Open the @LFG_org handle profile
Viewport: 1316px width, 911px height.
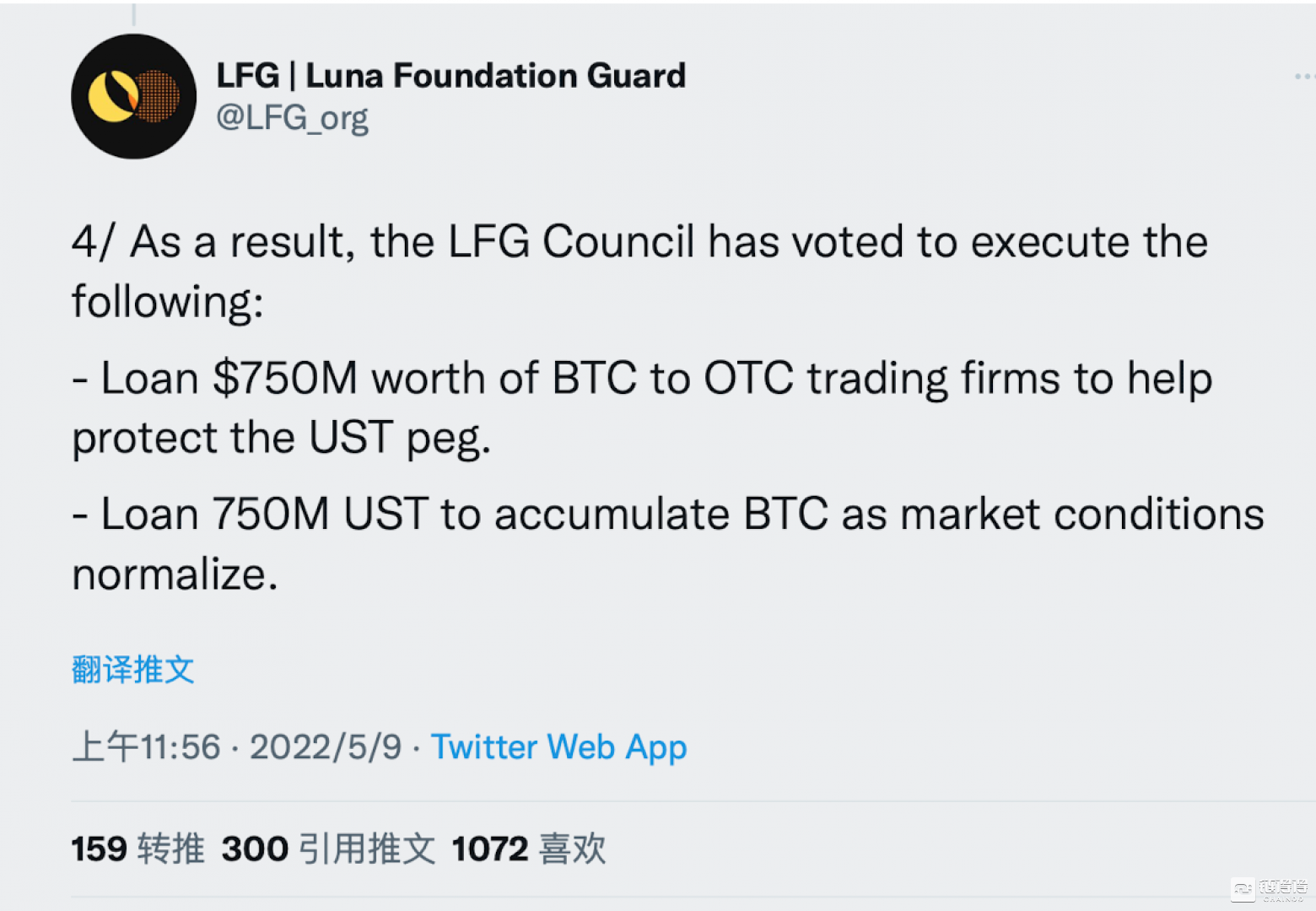coord(292,118)
